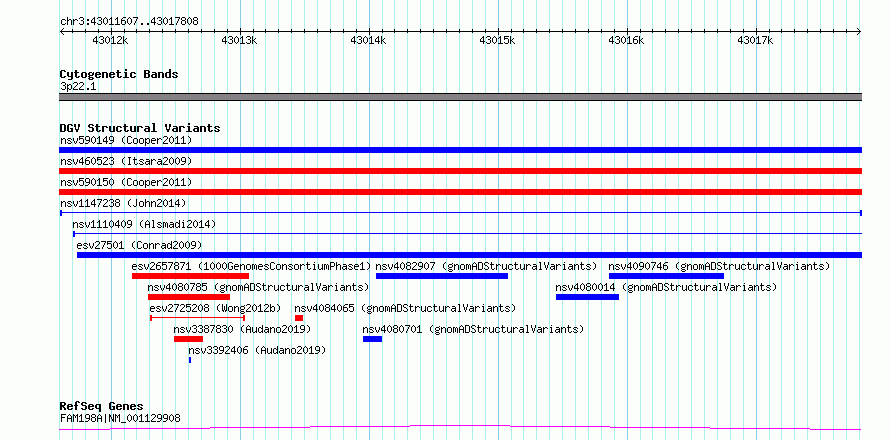Image resolution: width=890 pixels, height=440 pixels.
Task: Click the esv2725208 (Wong2012b) label text
Action: 216,308
